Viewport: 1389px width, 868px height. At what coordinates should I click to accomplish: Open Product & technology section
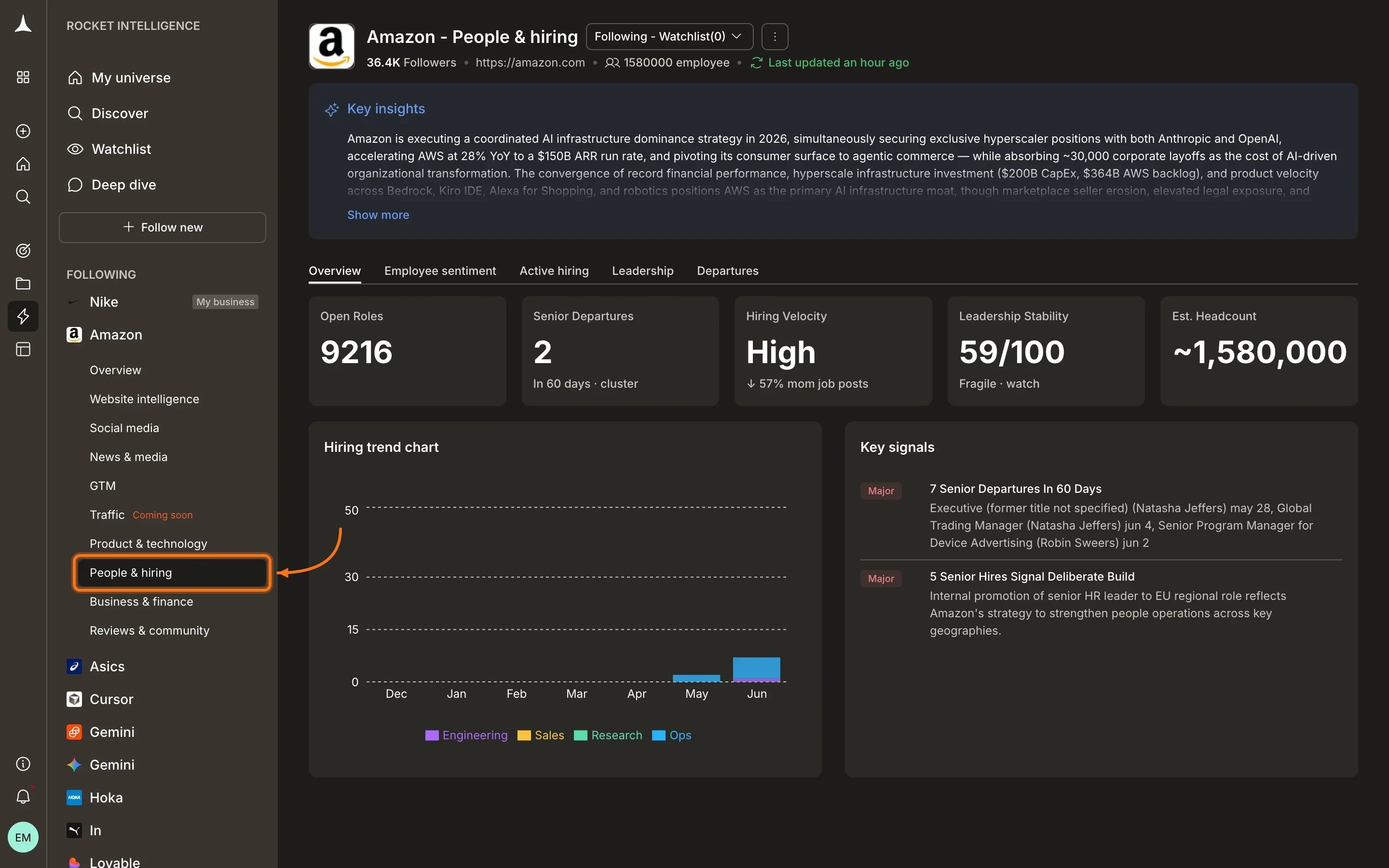point(148,543)
